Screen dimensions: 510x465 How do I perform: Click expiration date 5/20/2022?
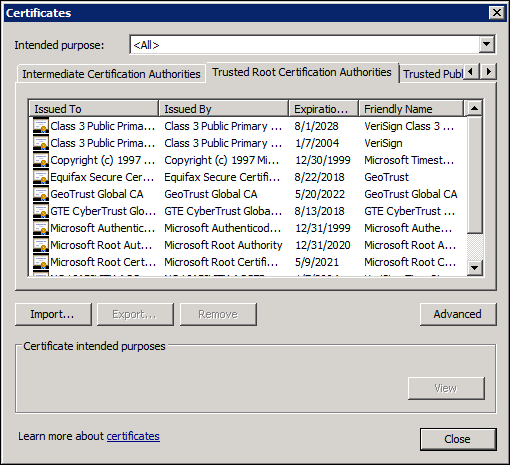[x=320, y=194]
